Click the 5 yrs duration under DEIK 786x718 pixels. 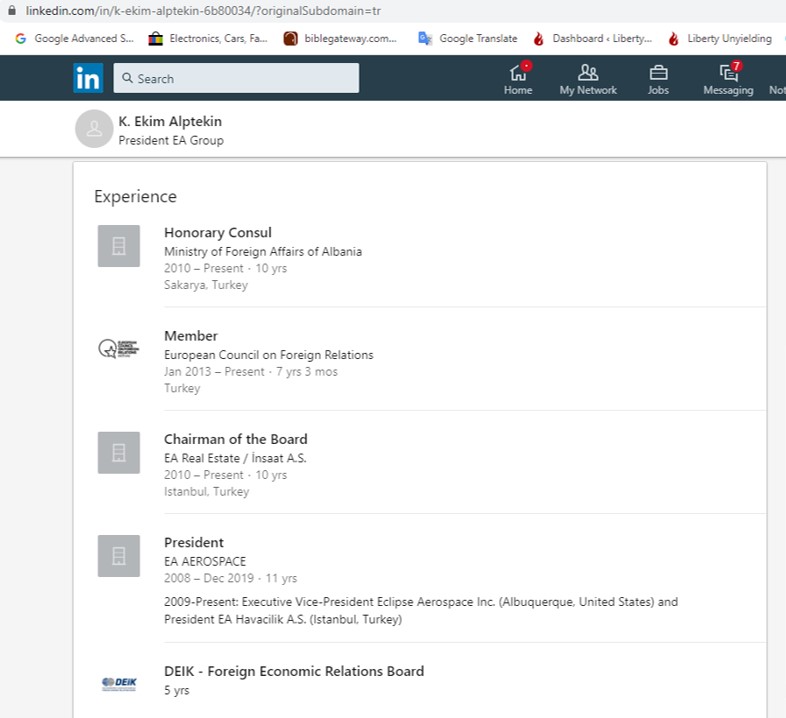click(176, 690)
